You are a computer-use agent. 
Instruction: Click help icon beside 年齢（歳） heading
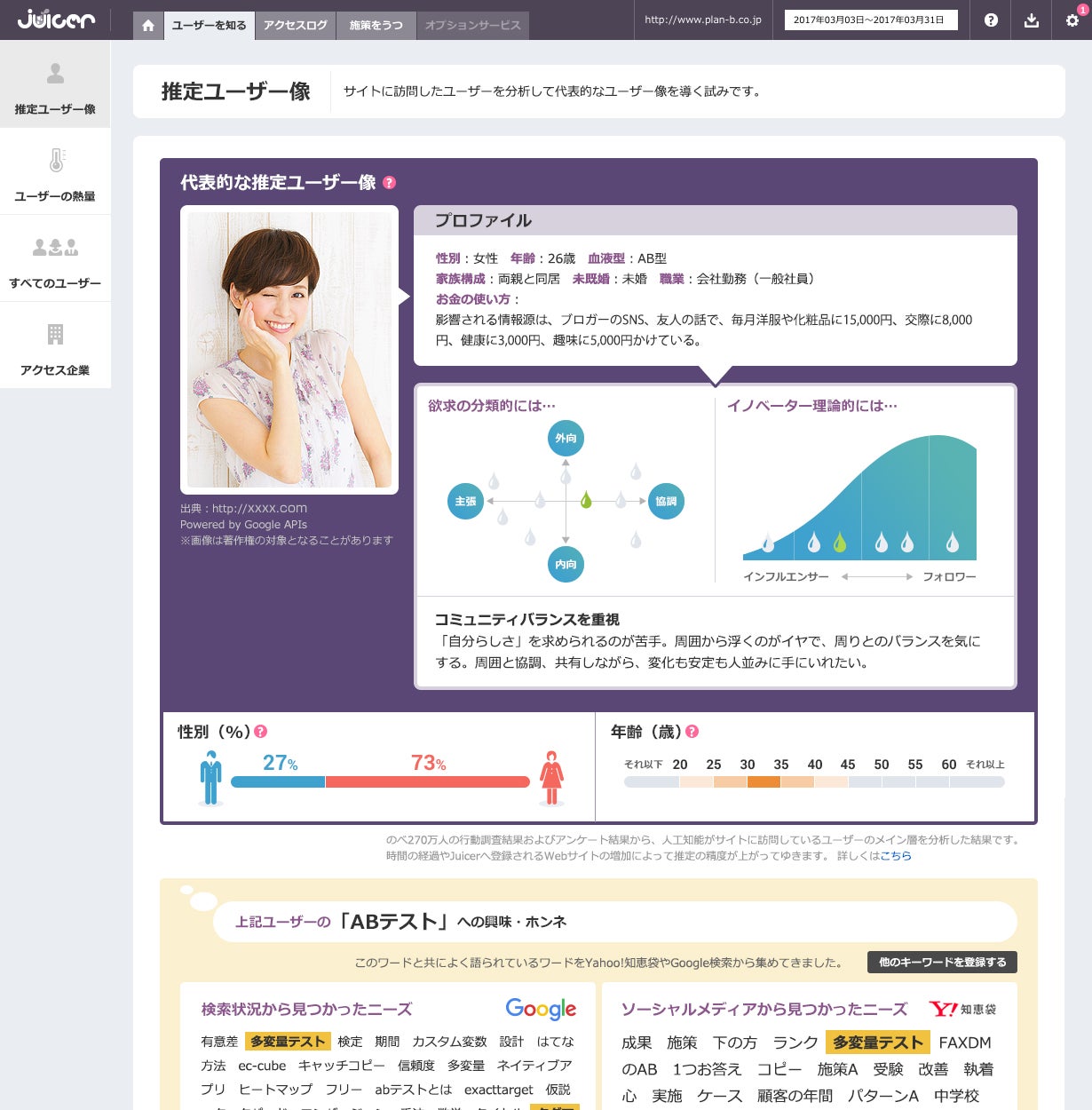(692, 732)
